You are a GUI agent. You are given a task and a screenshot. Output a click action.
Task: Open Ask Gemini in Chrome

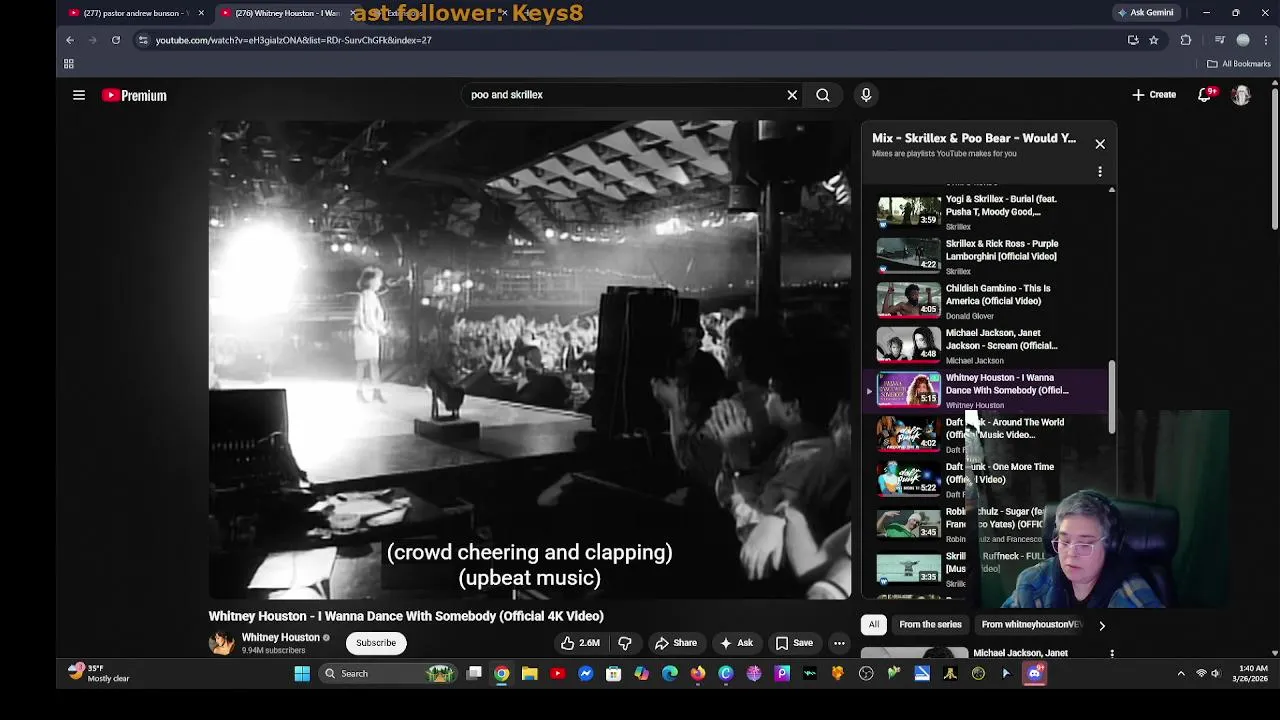[x=1146, y=13]
